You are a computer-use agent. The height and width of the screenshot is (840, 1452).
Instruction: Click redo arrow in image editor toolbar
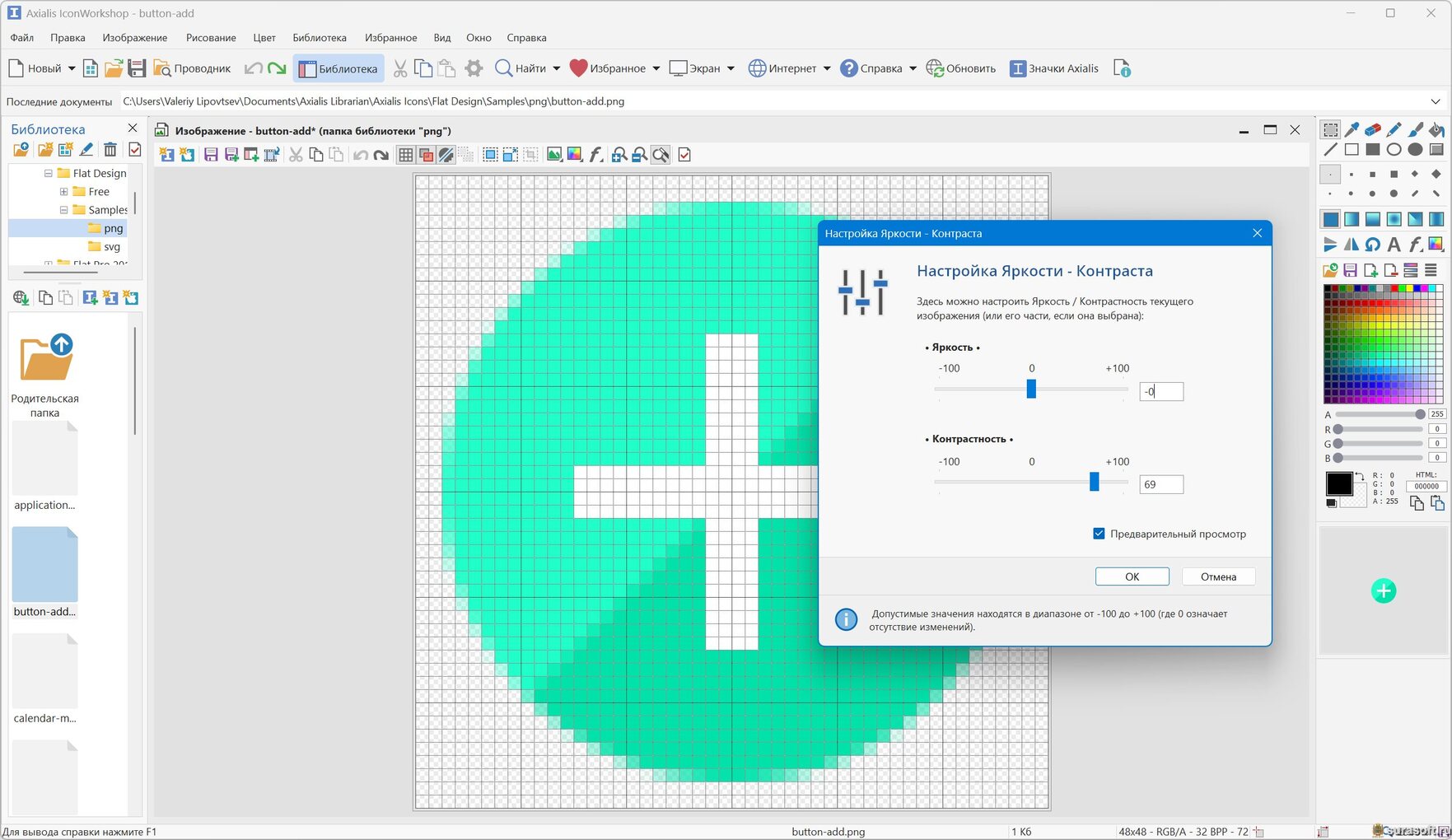pos(381,155)
